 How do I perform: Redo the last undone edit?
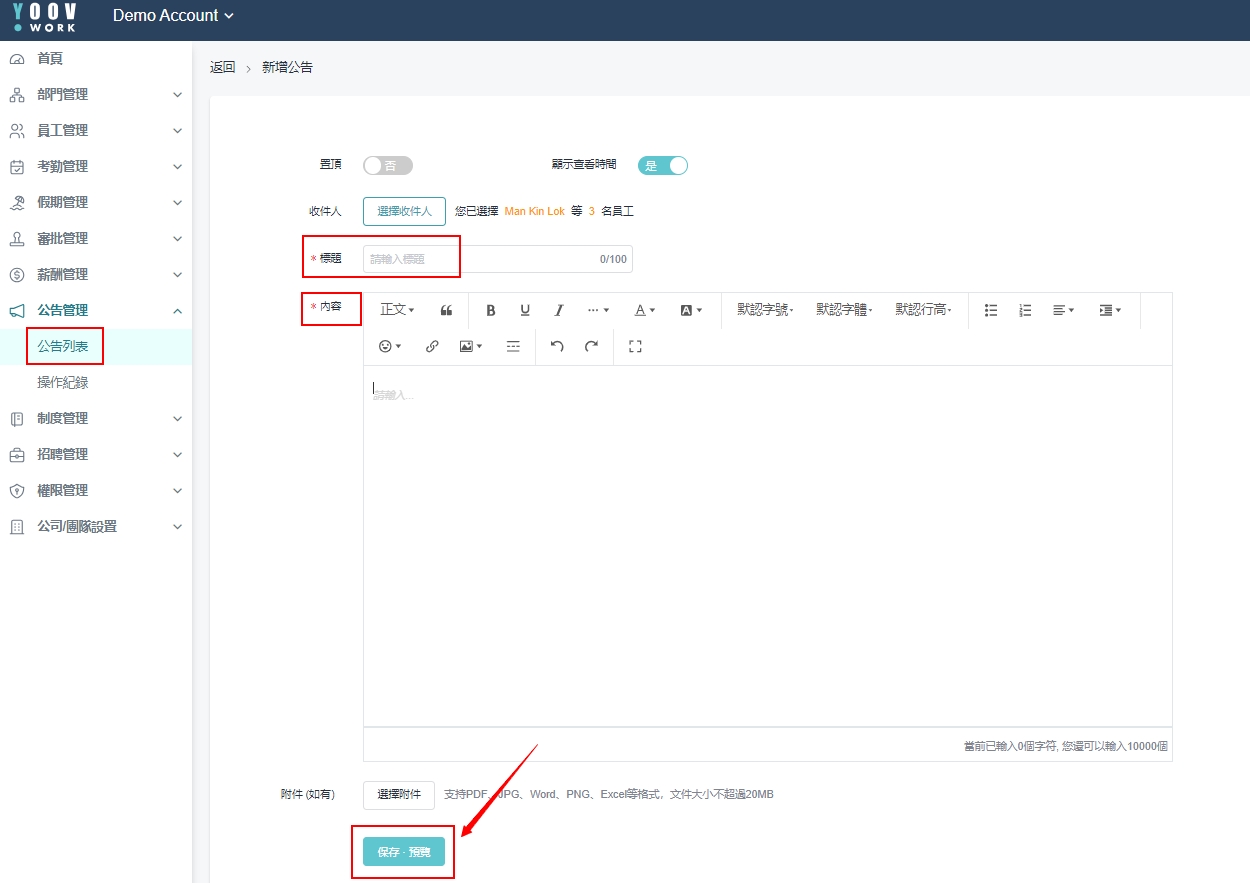[x=591, y=346]
